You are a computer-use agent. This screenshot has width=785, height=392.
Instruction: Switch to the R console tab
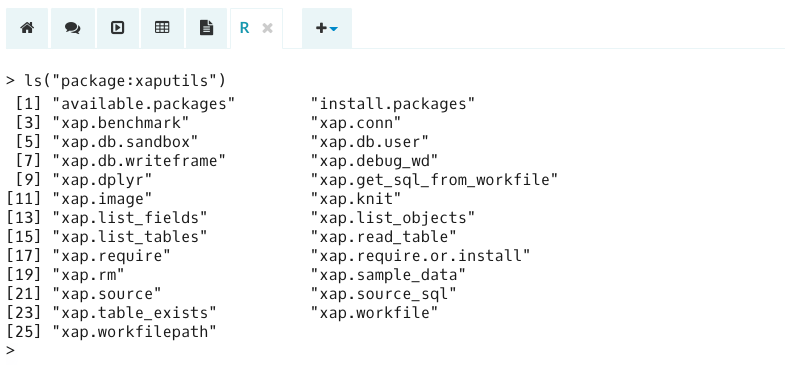click(244, 28)
